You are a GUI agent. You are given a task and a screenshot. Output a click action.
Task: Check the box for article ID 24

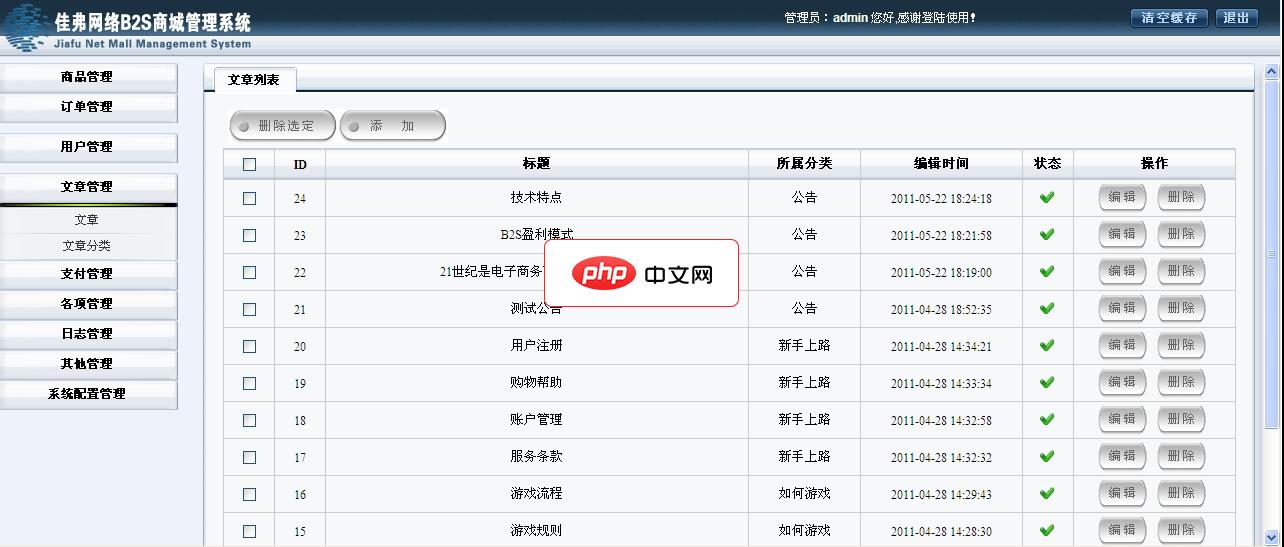point(249,198)
